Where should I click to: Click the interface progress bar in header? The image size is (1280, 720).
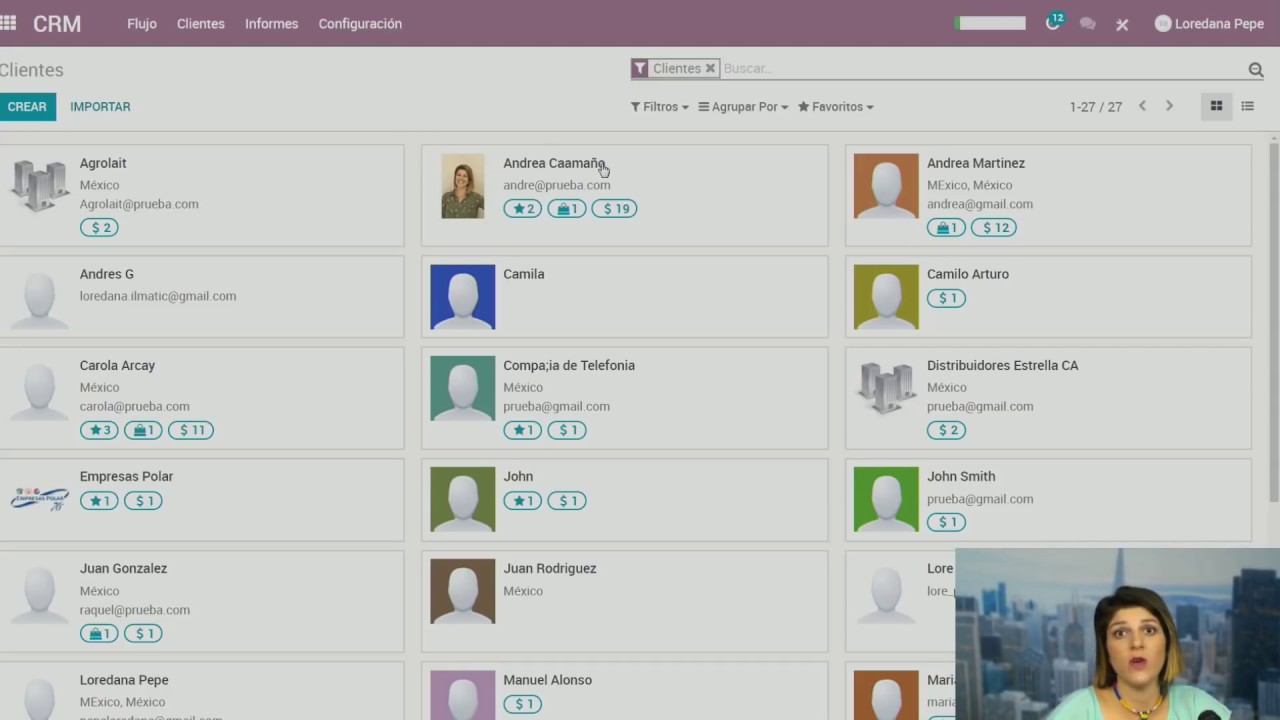point(990,23)
